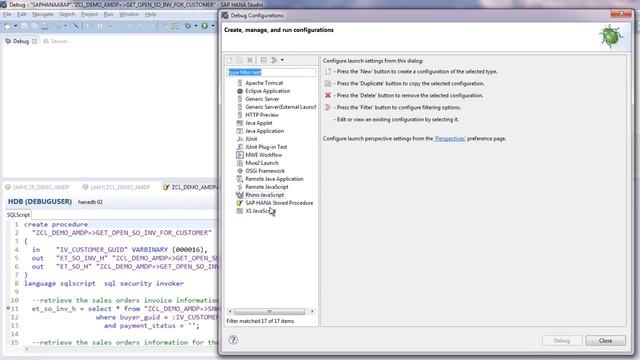Click the breakpoint marker on line 11

(x=8, y=309)
